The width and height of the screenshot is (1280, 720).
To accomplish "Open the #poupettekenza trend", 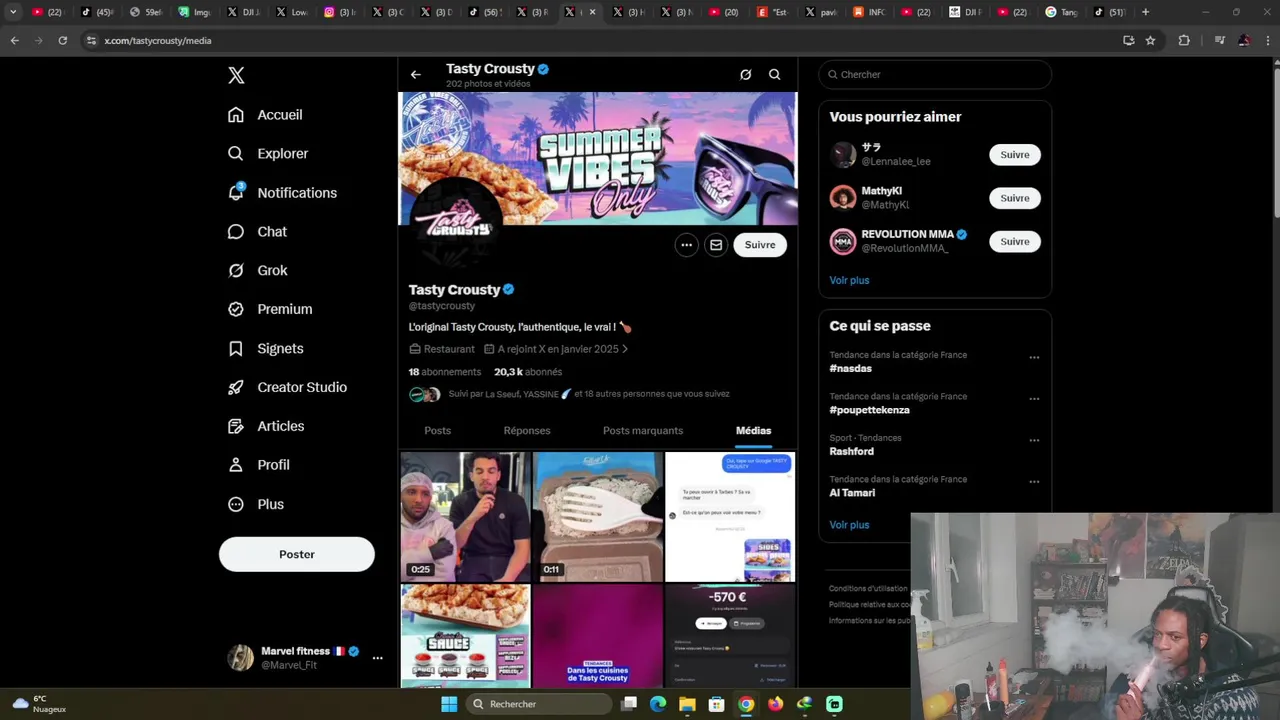I will [x=869, y=410].
